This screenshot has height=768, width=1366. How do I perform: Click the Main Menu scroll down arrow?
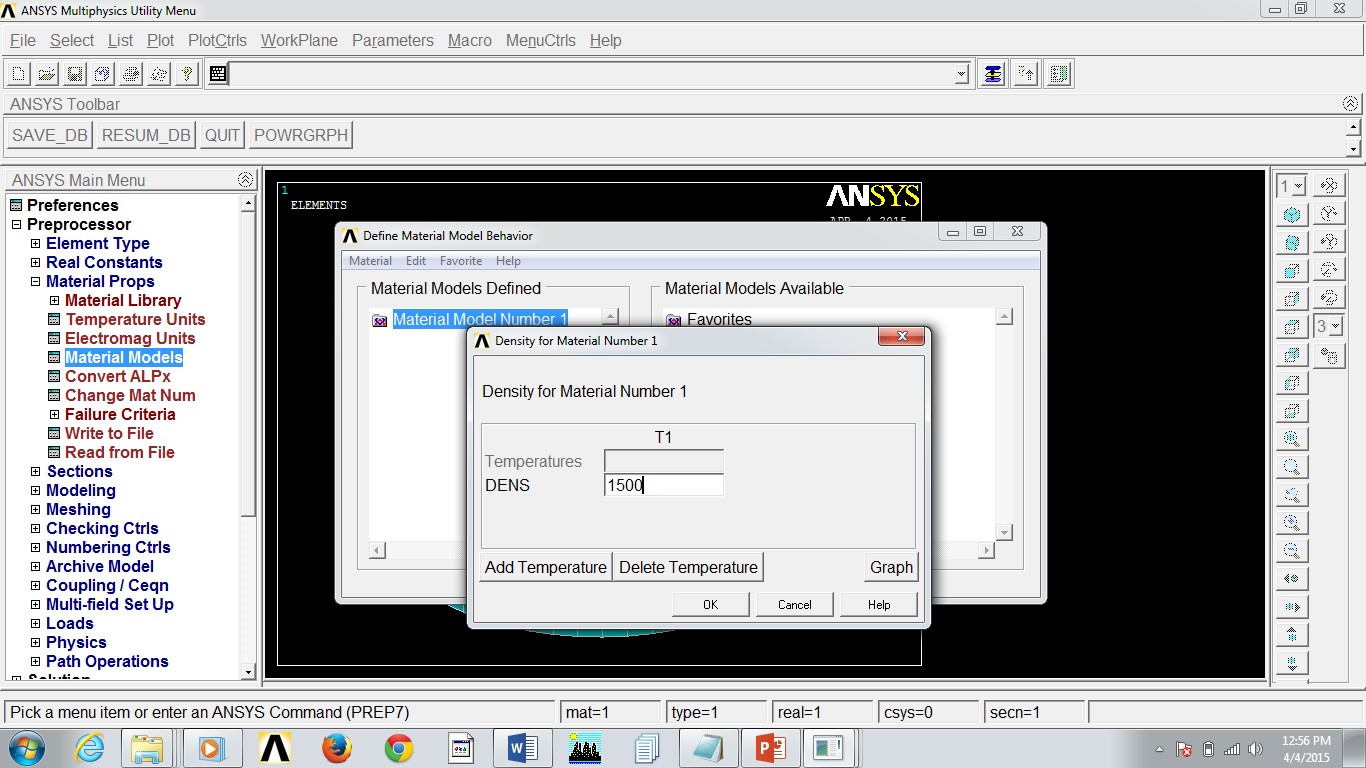pos(248,671)
